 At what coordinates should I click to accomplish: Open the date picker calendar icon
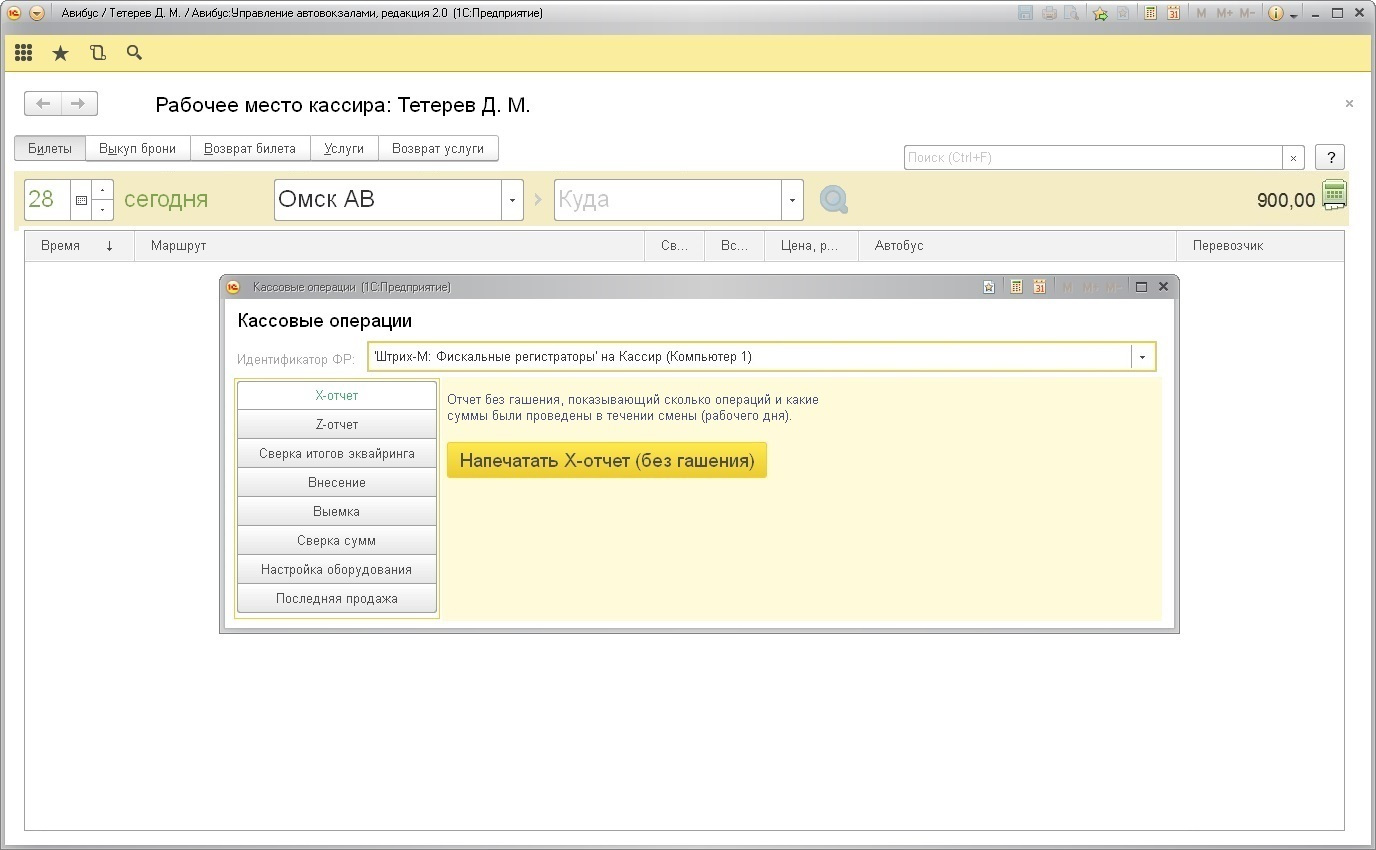point(81,200)
